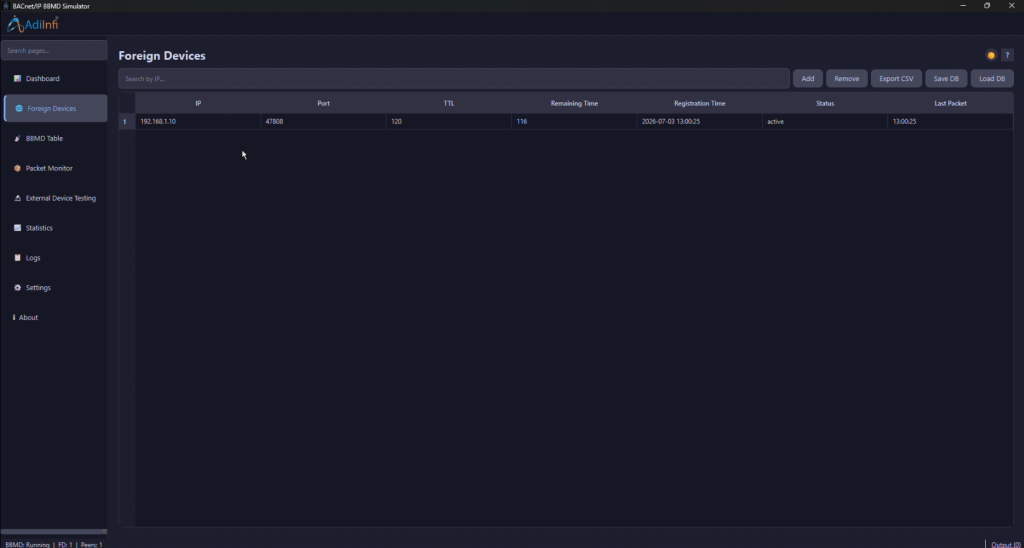
Task: Click the Search pages box in sidebar
Action: click(x=54, y=50)
